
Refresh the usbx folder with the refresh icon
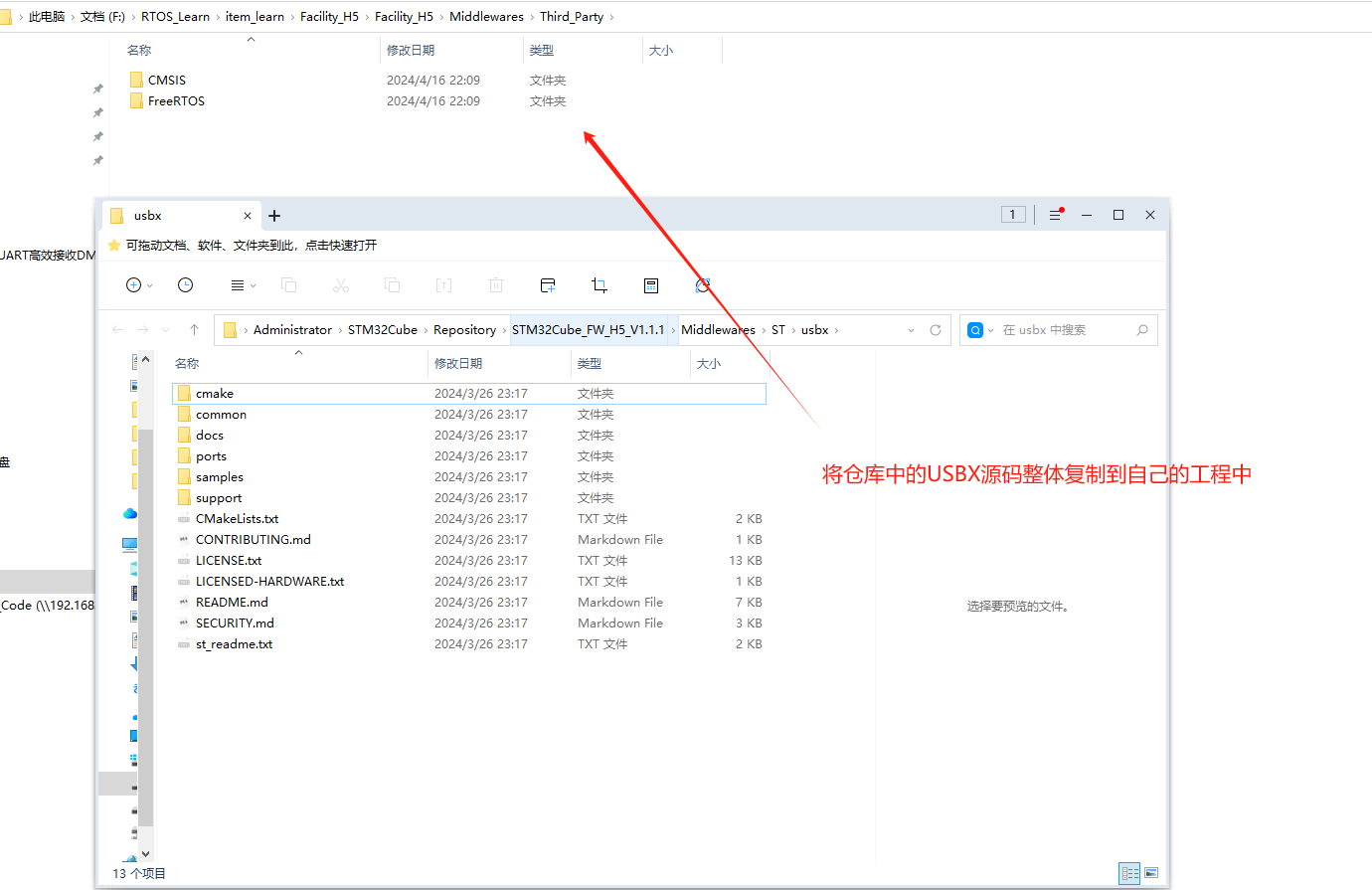point(935,329)
